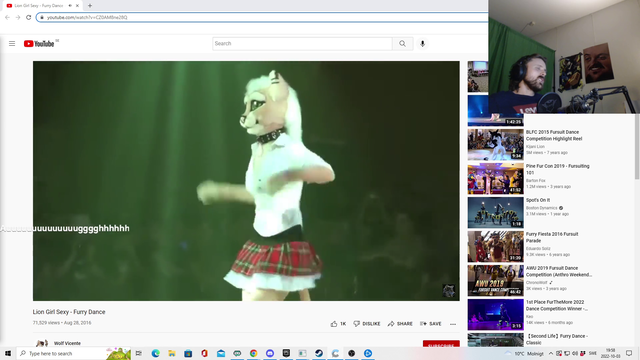
Task: Open BLFC 2015 Fursuit Dance thumbnail
Action: 496,144
